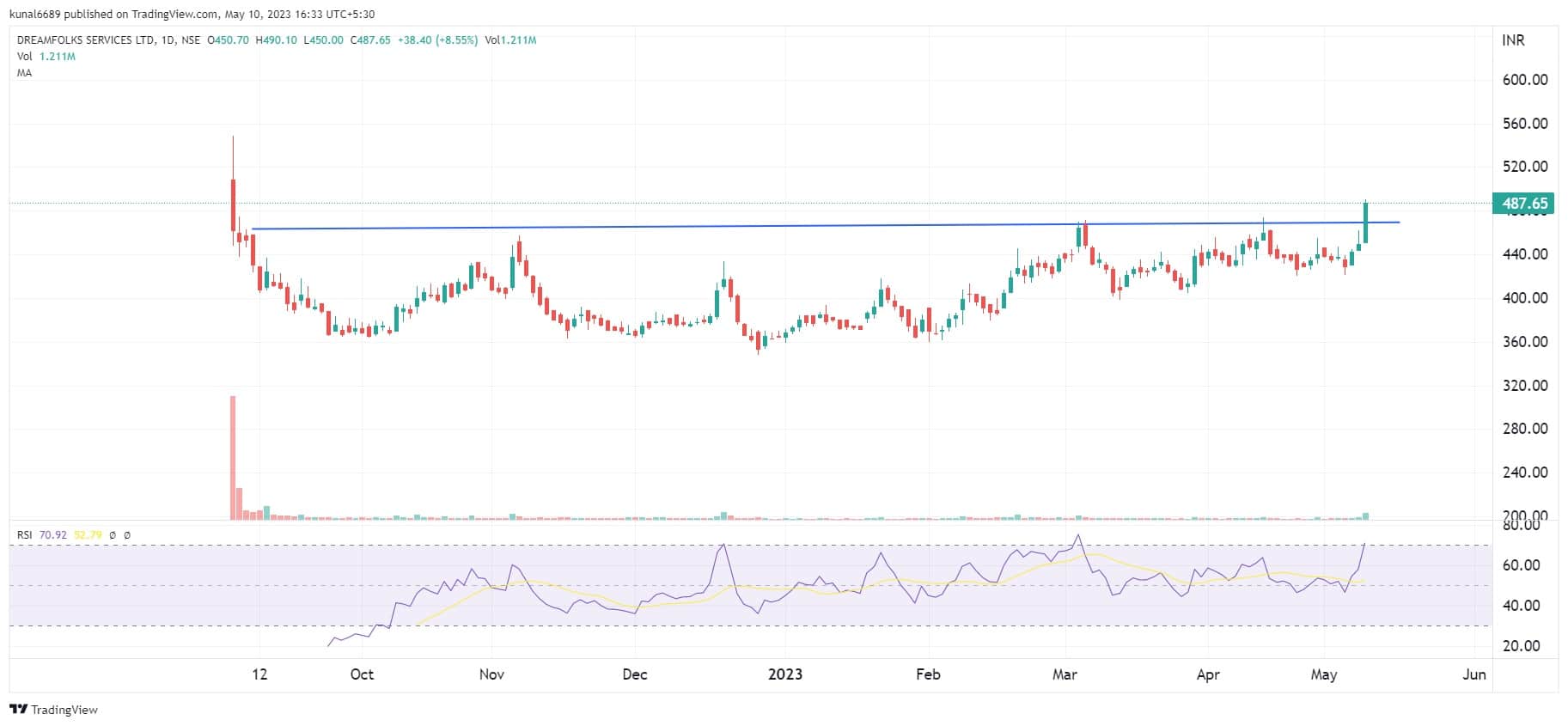Click the Apr label on time axis
Image resolution: width=1568 pixels, height=726 pixels.
click(1208, 674)
